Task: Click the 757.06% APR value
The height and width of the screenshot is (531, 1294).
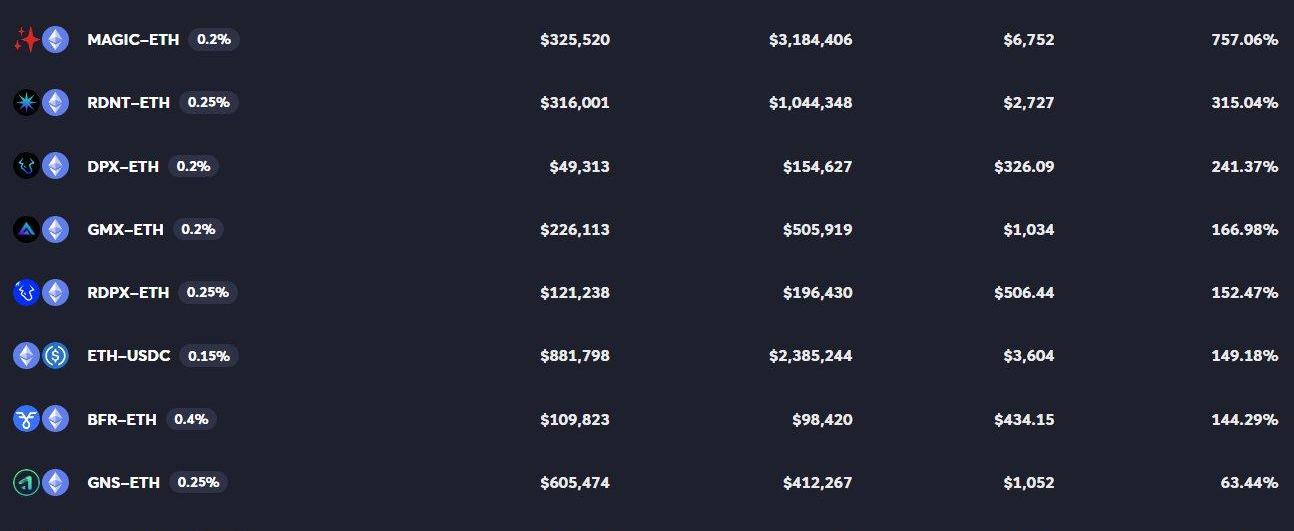Action: click(x=1243, y=40)
